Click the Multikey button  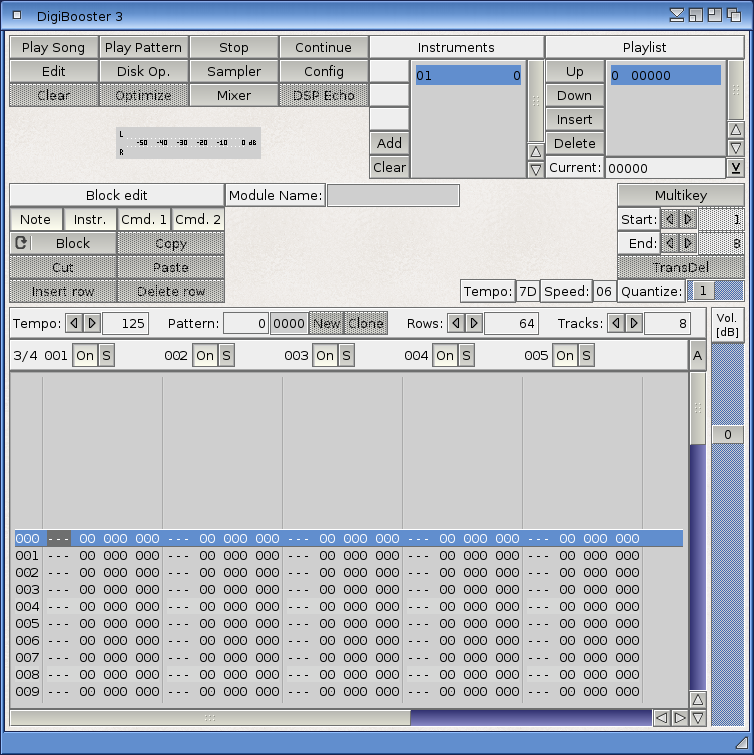[681, 195]
